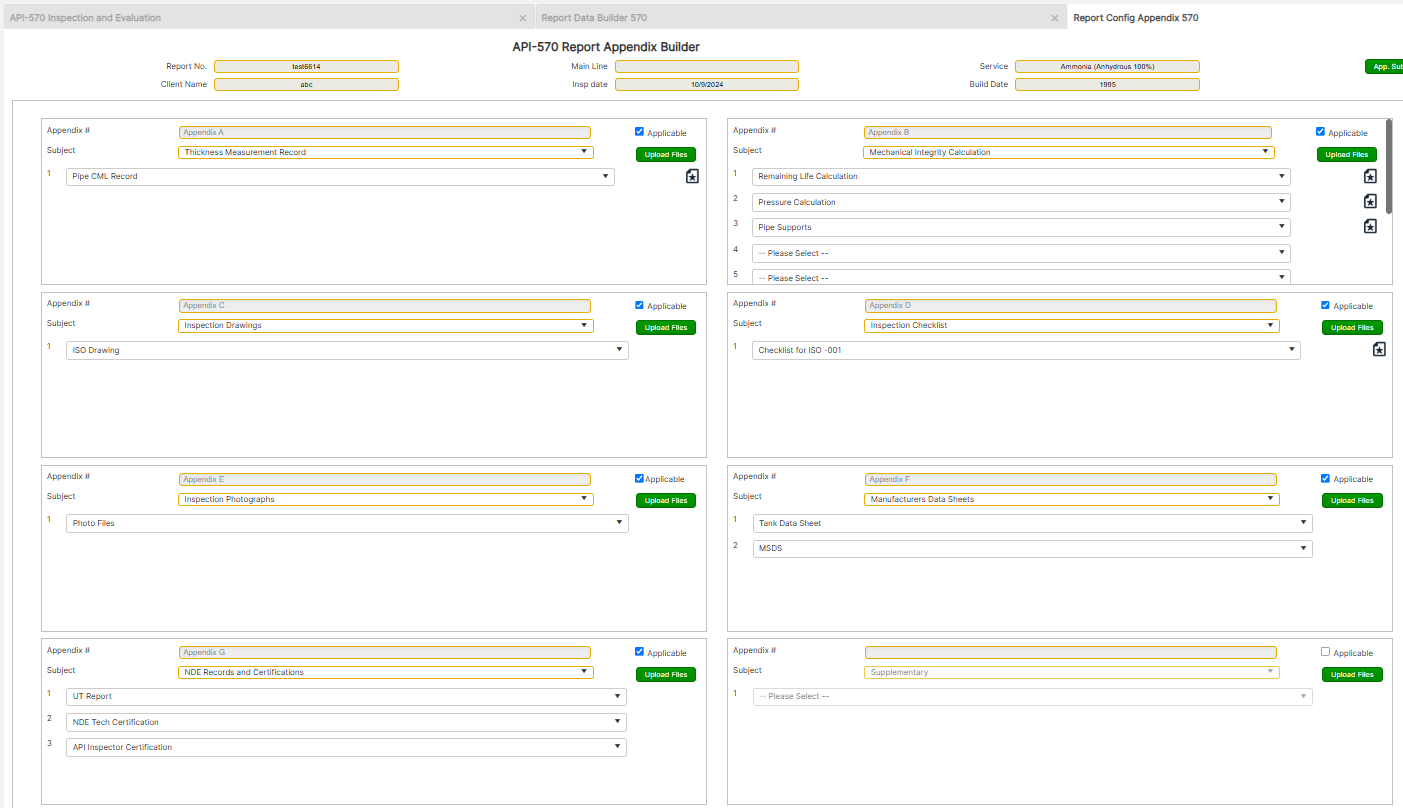Click the Report No. field showing test6614
The width and height of the screenshot is (1403, 808).
point(306,66)
